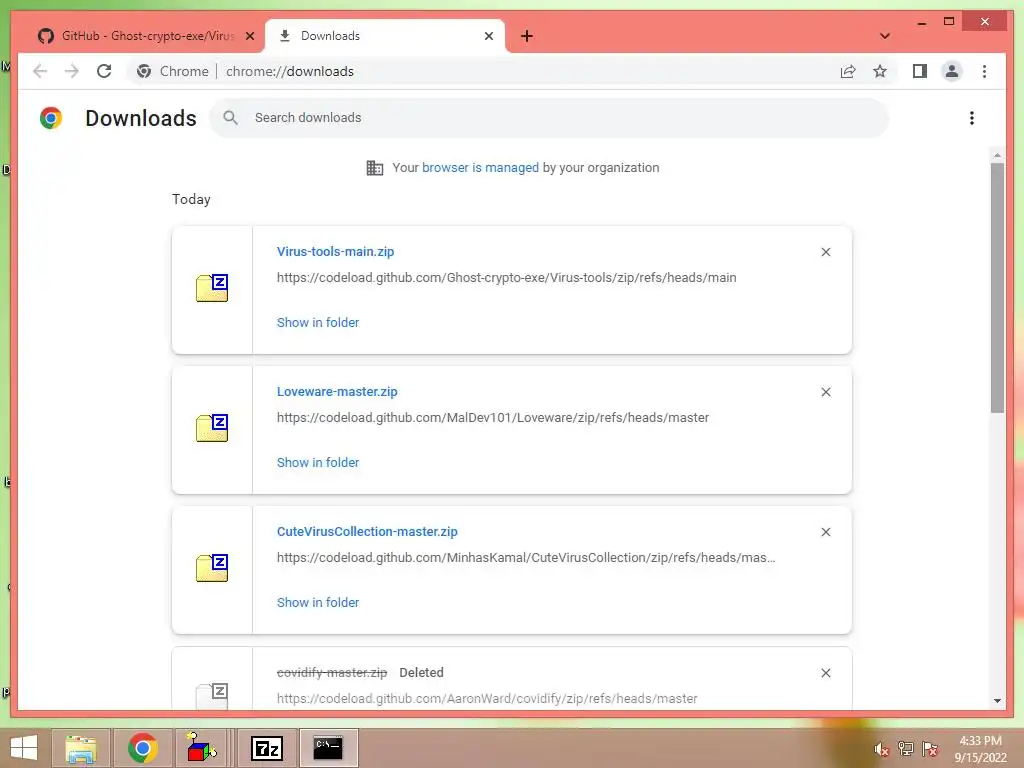Click the CuteVirusCollection zip file icon
Screen dimensions: 1024x768
[212, 568]
